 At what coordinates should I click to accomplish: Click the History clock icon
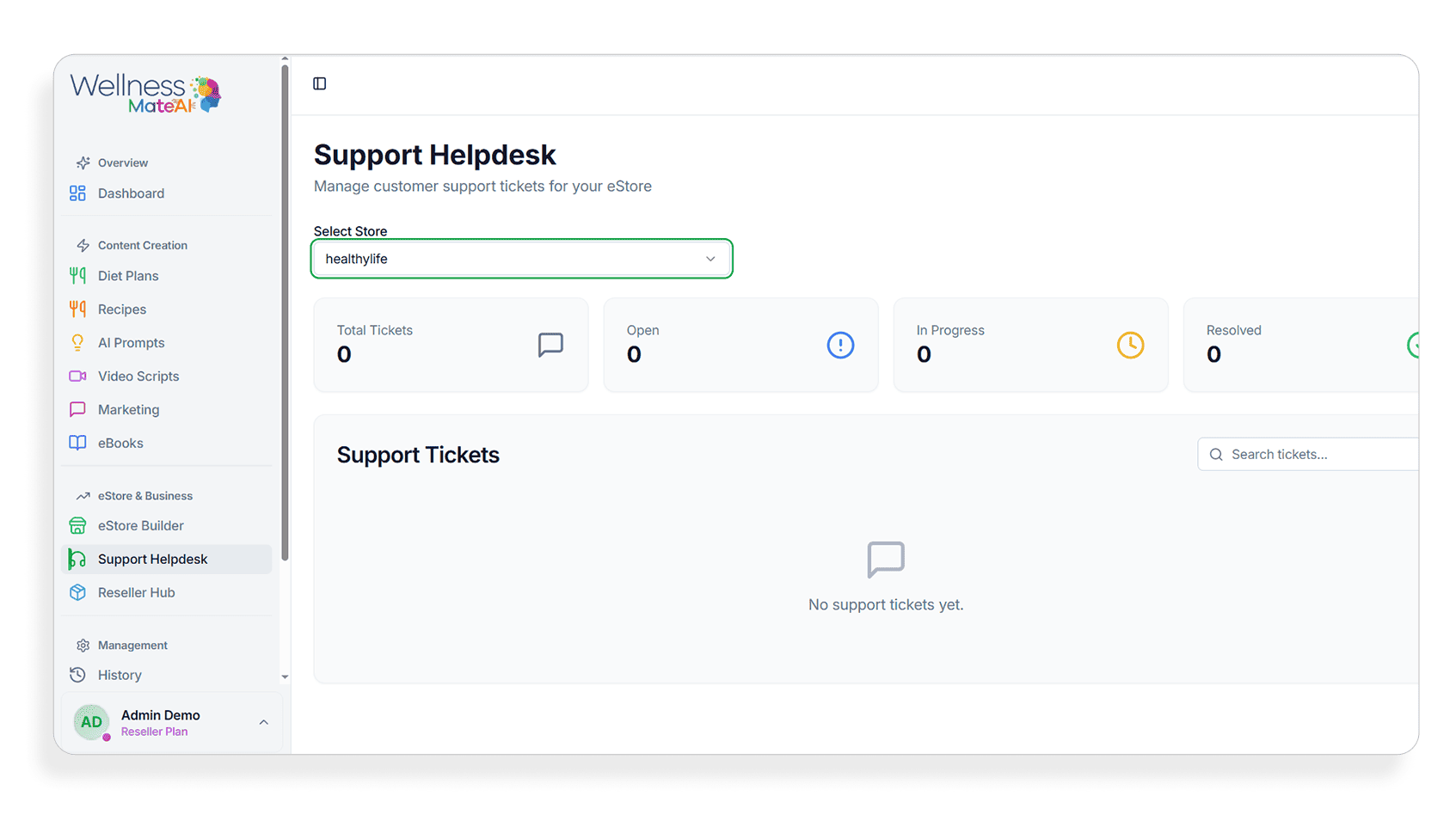[x=77, y=676]
